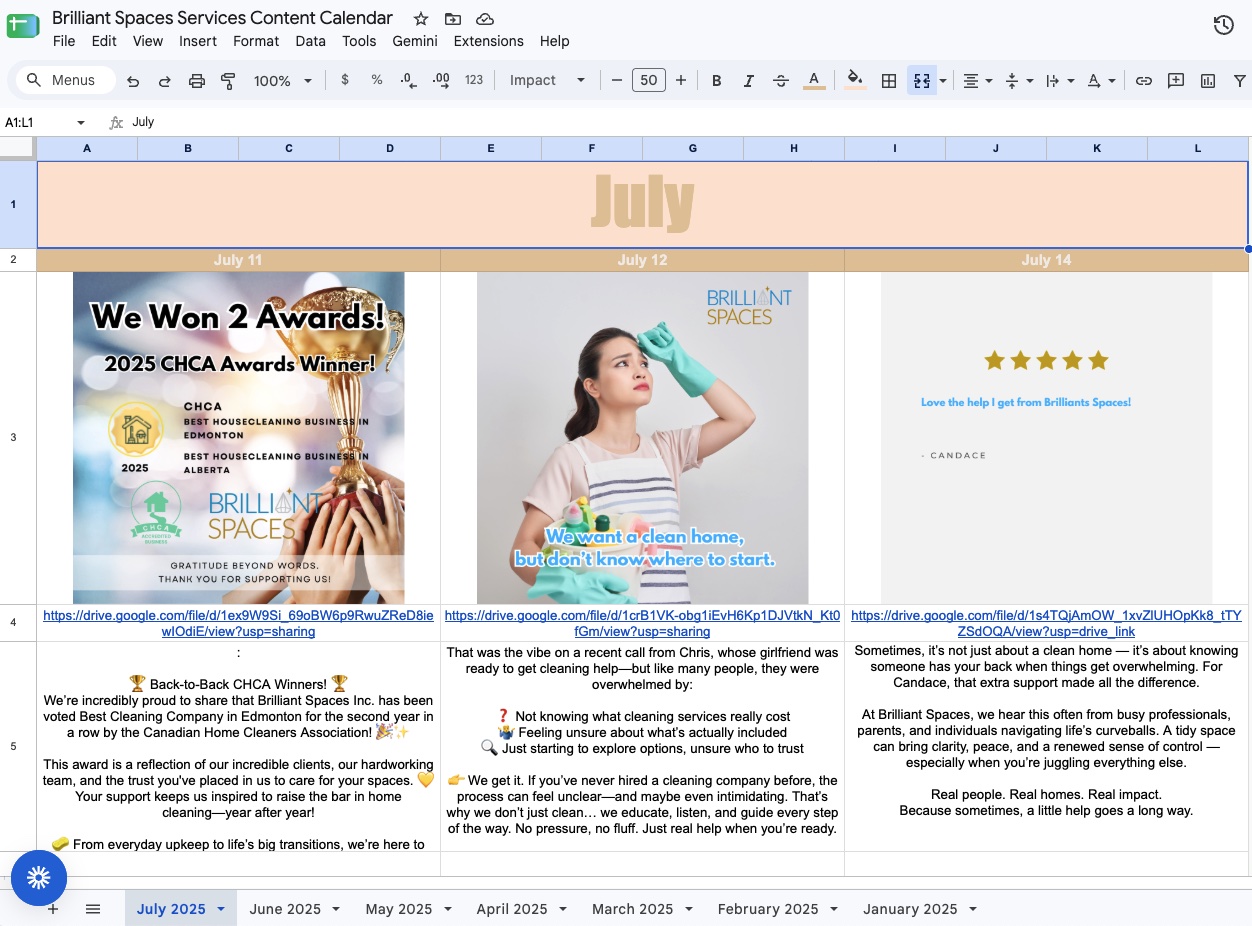
Task: Switch to the March 2025 sheet tab
Action: click(x=633, y=909)
